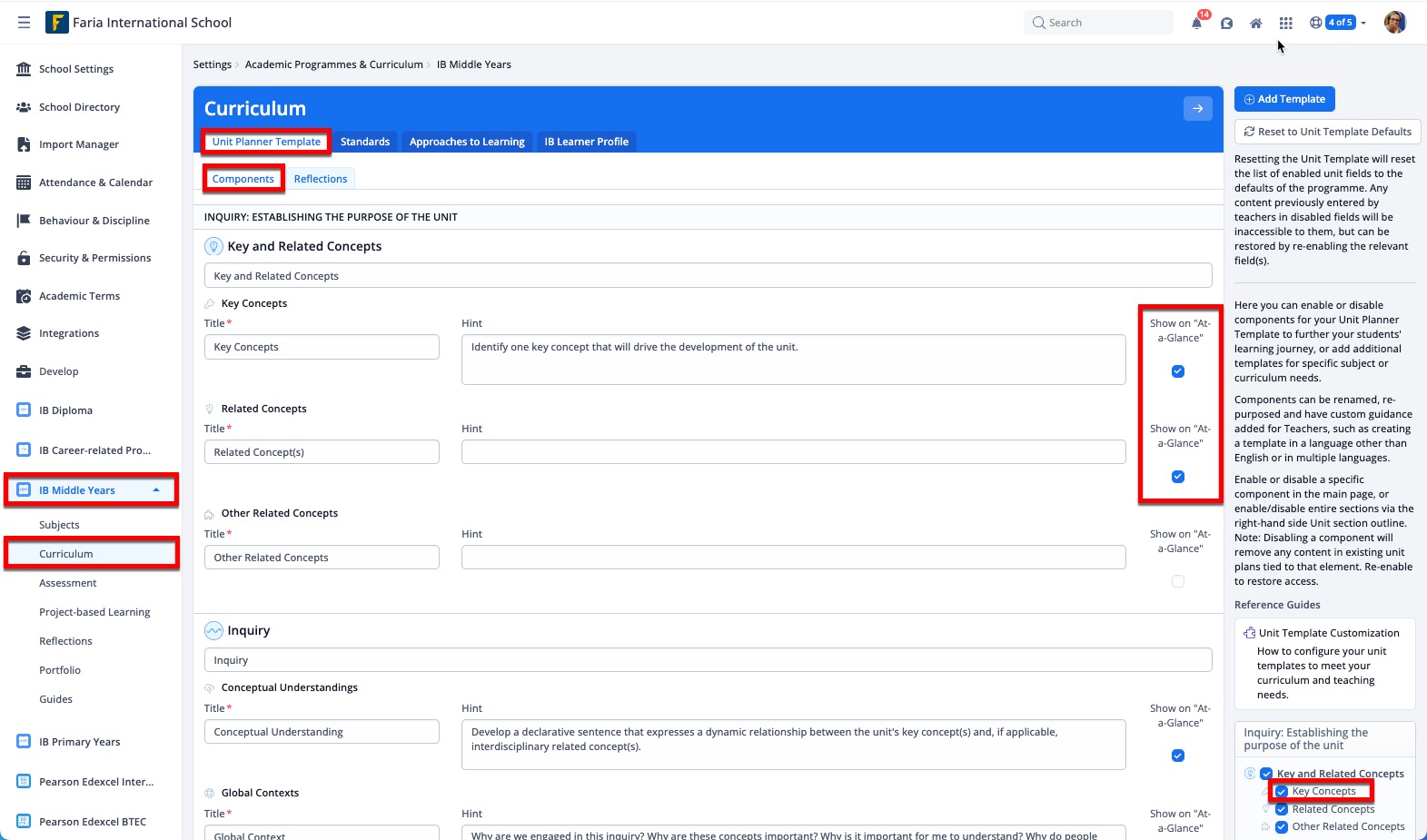Click Settings breadcrumb link
Screen dimensions: 1427x840
click(x=212, y=64)
